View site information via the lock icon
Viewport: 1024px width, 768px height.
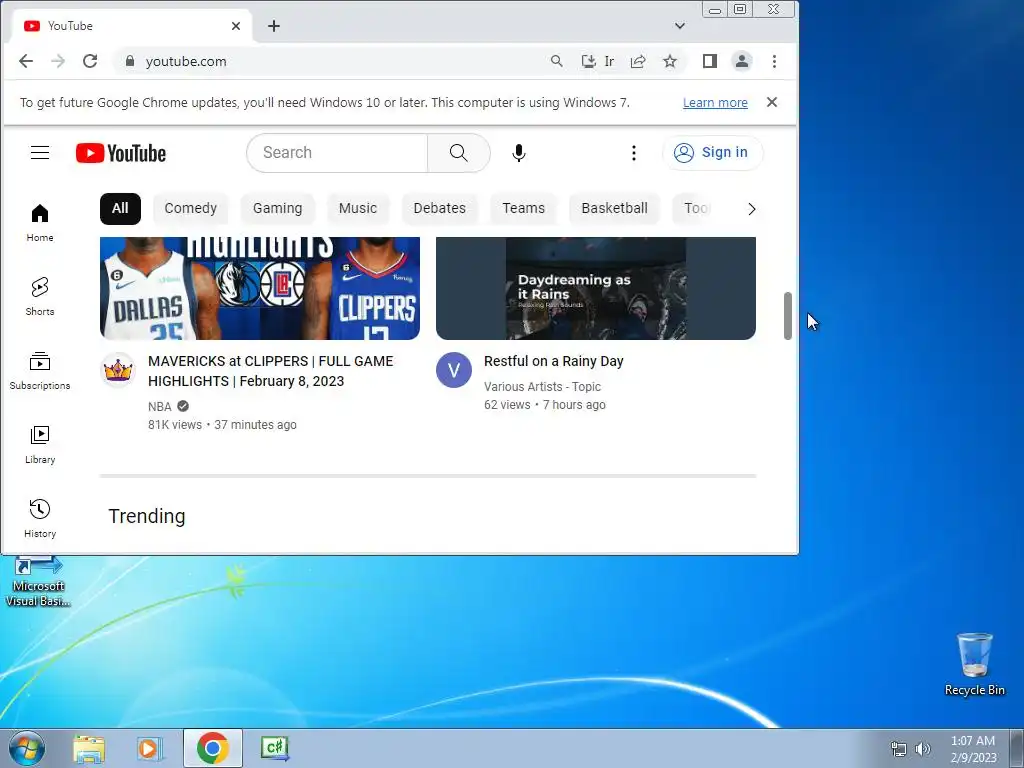point(129,61)
